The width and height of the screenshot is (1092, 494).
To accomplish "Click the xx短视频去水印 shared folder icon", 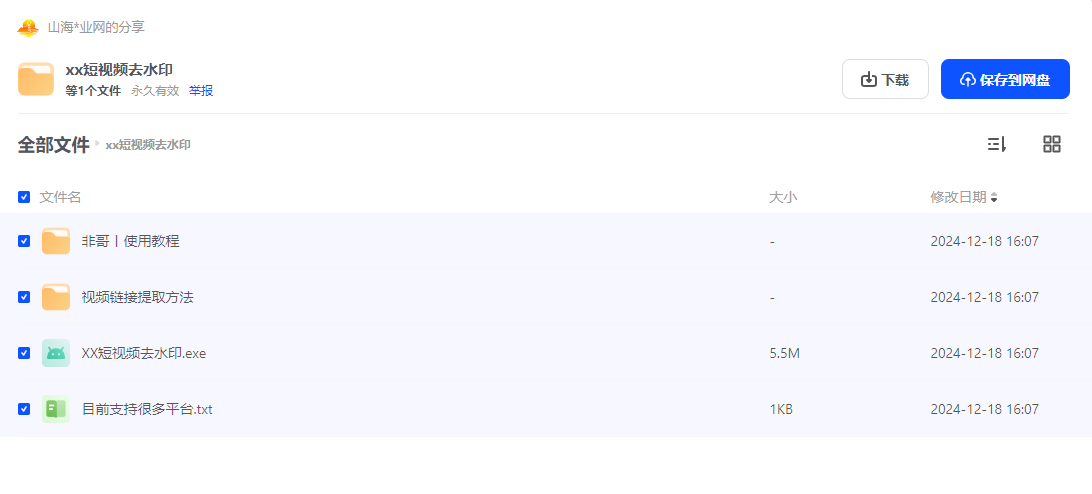I will pyautogui.click(x=36, y=79).
